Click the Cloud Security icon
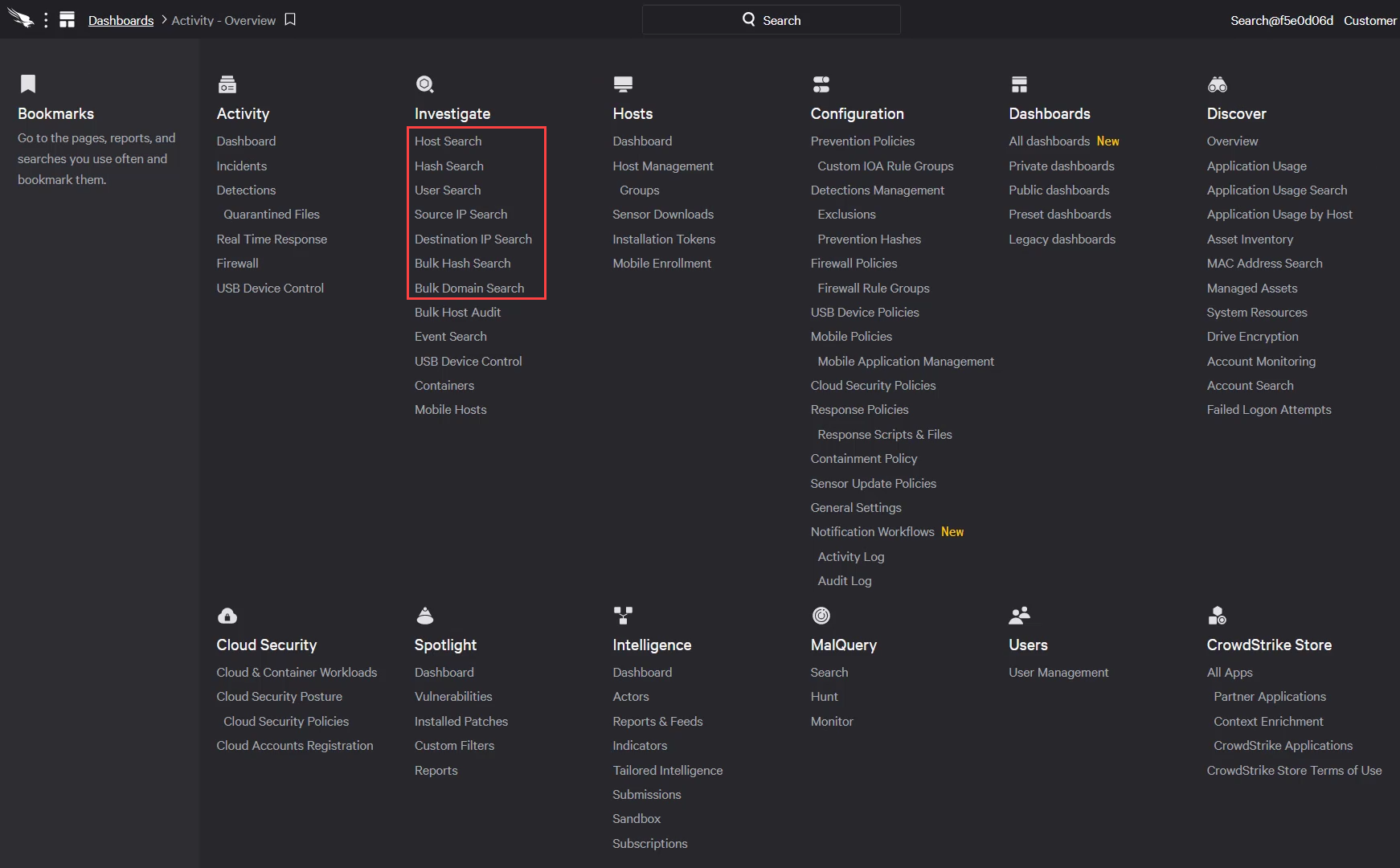The width and height of the screenshot is (1400, 868). click(227, 616)
